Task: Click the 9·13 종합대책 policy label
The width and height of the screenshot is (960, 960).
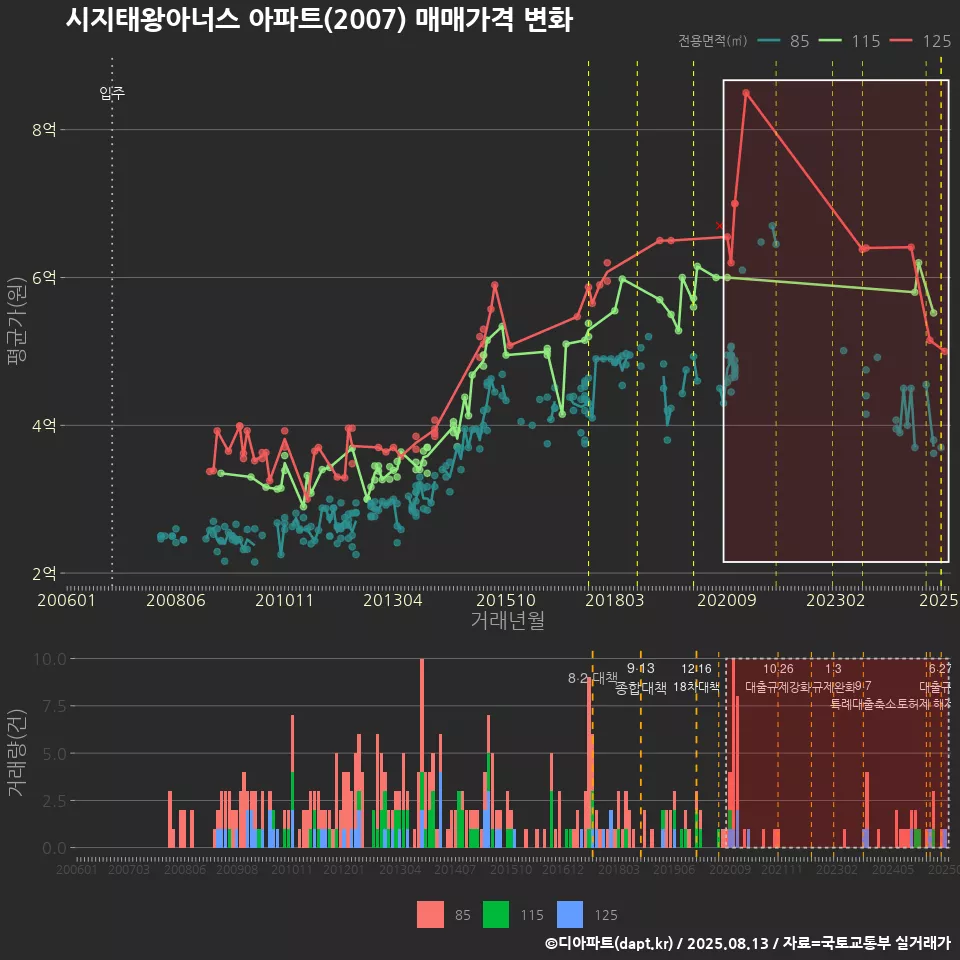Action: [x=640, y=678]
